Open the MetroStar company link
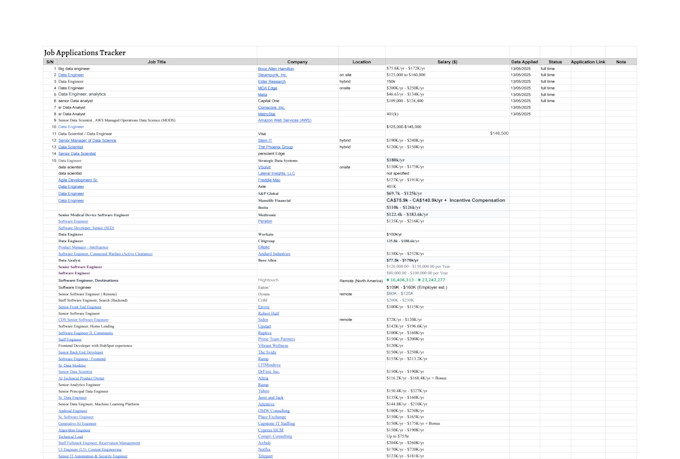 click(267, 114)
